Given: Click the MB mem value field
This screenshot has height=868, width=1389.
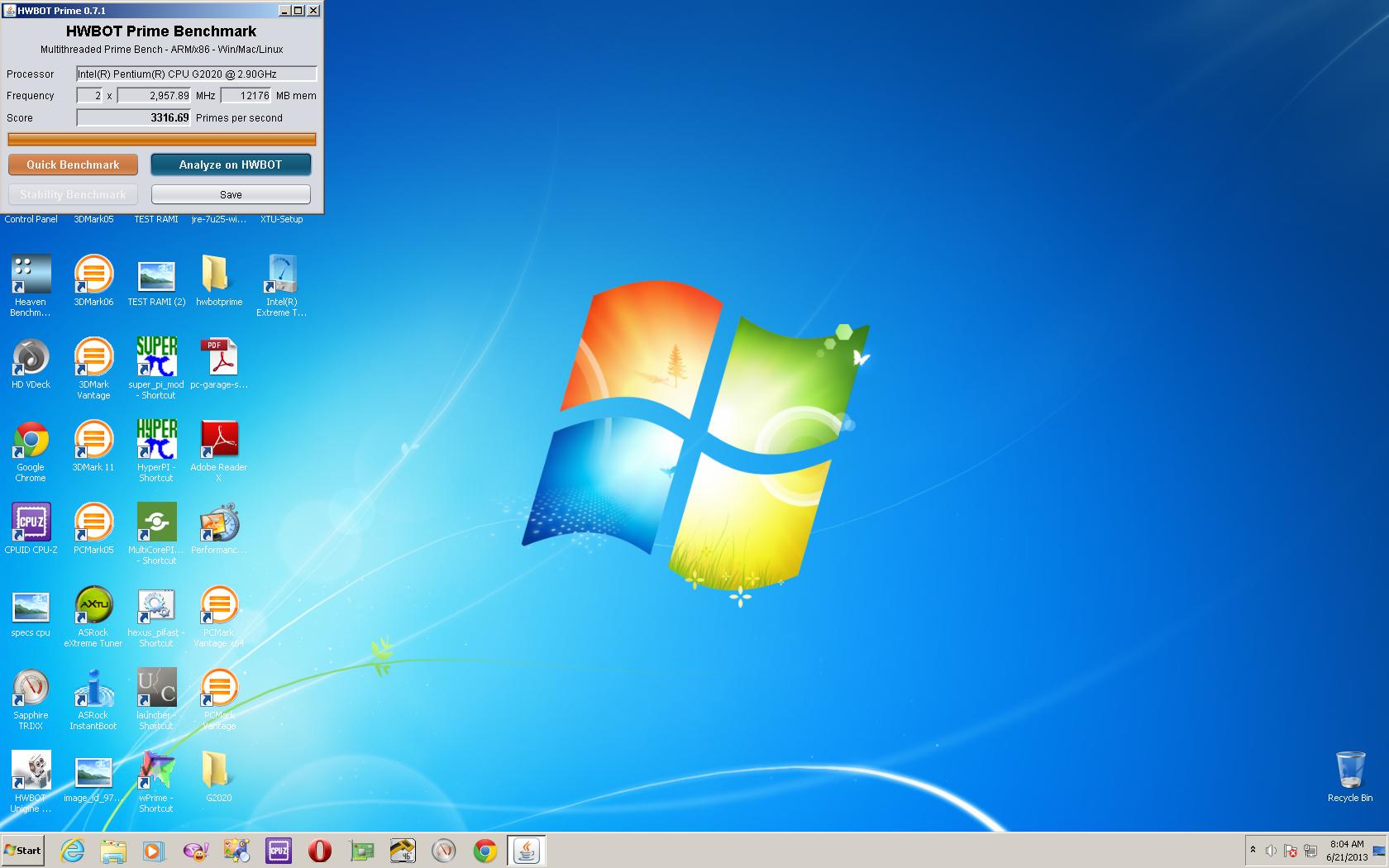Looking at the screenshot, I should (246, 96).
